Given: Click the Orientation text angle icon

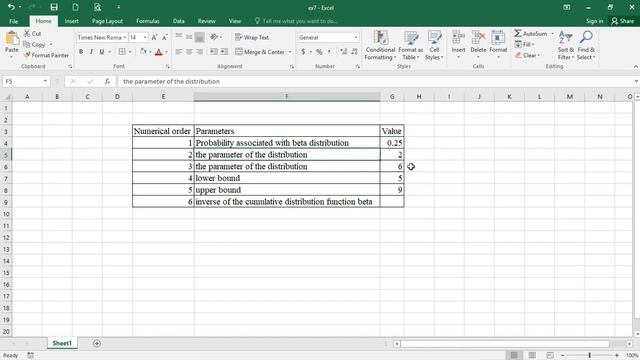Looking at the screenshot, I should 214,37.
